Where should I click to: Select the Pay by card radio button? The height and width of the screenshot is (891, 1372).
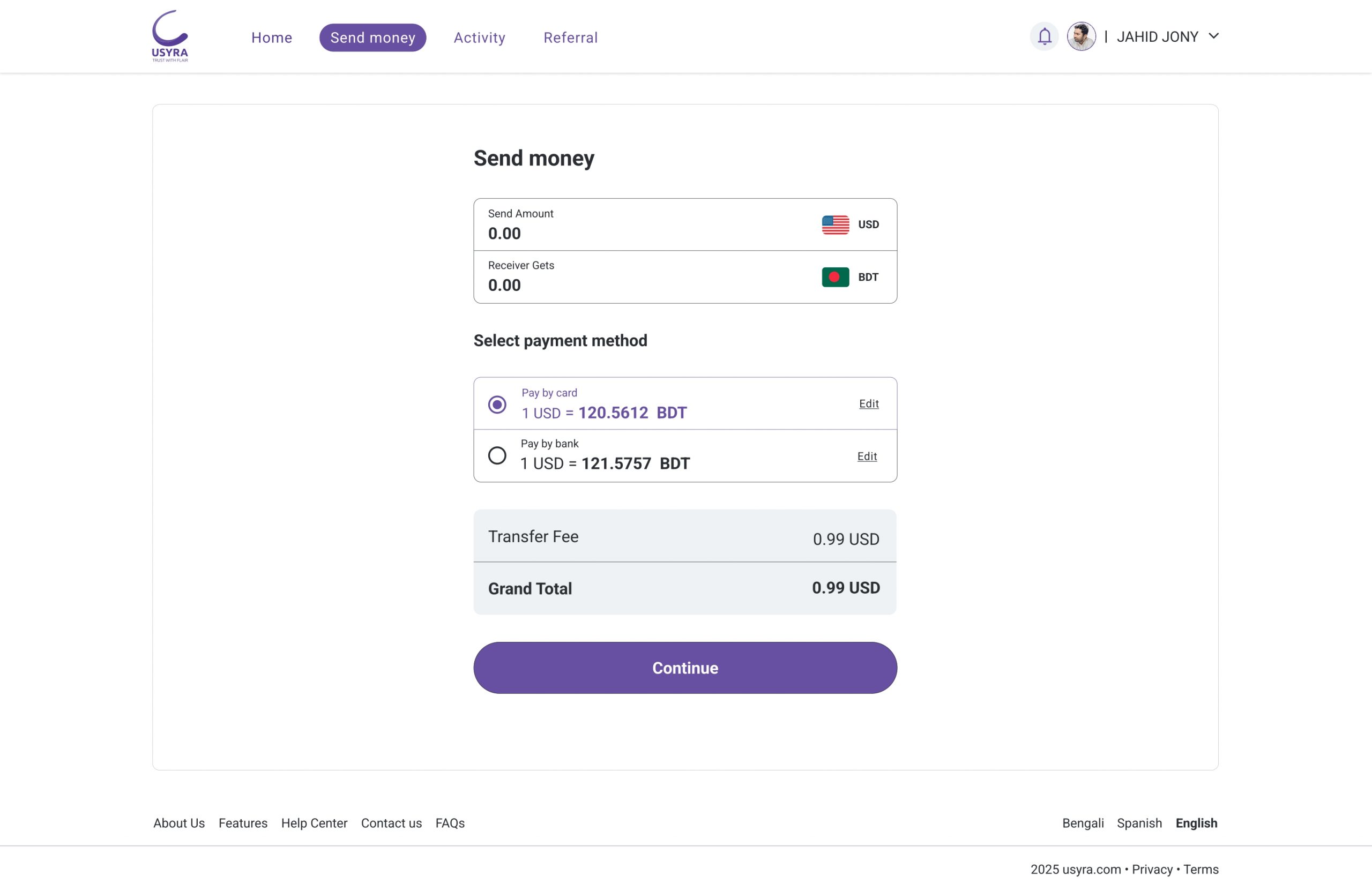point(497,405)
